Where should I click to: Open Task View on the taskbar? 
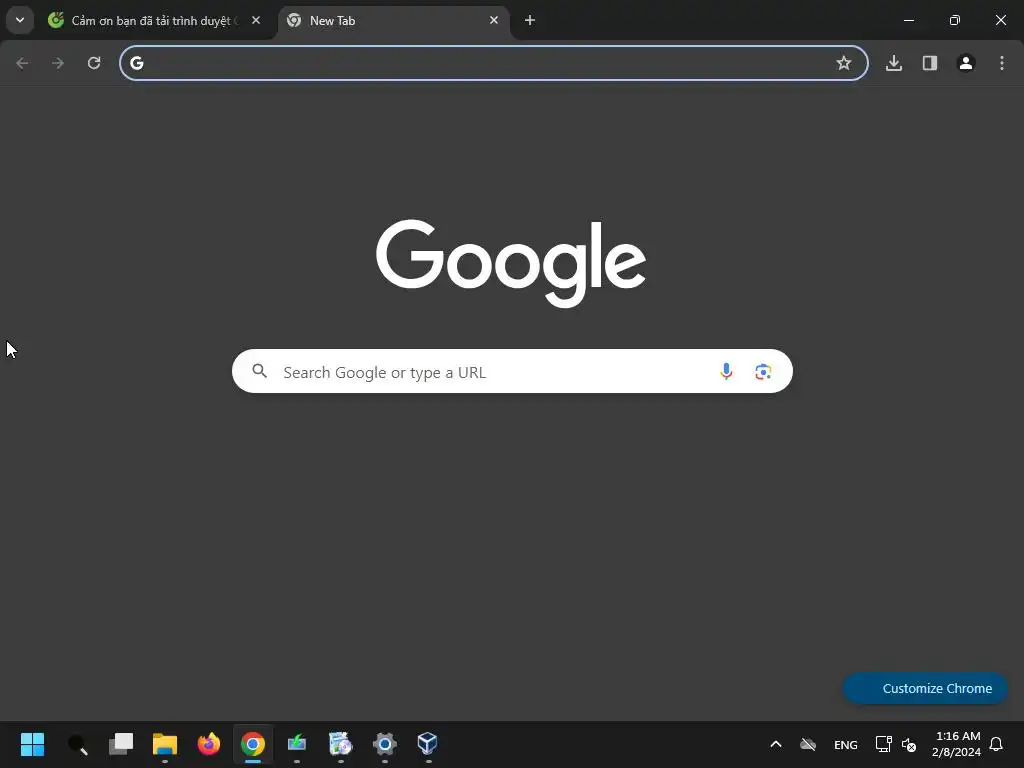[x=121, y=744]
